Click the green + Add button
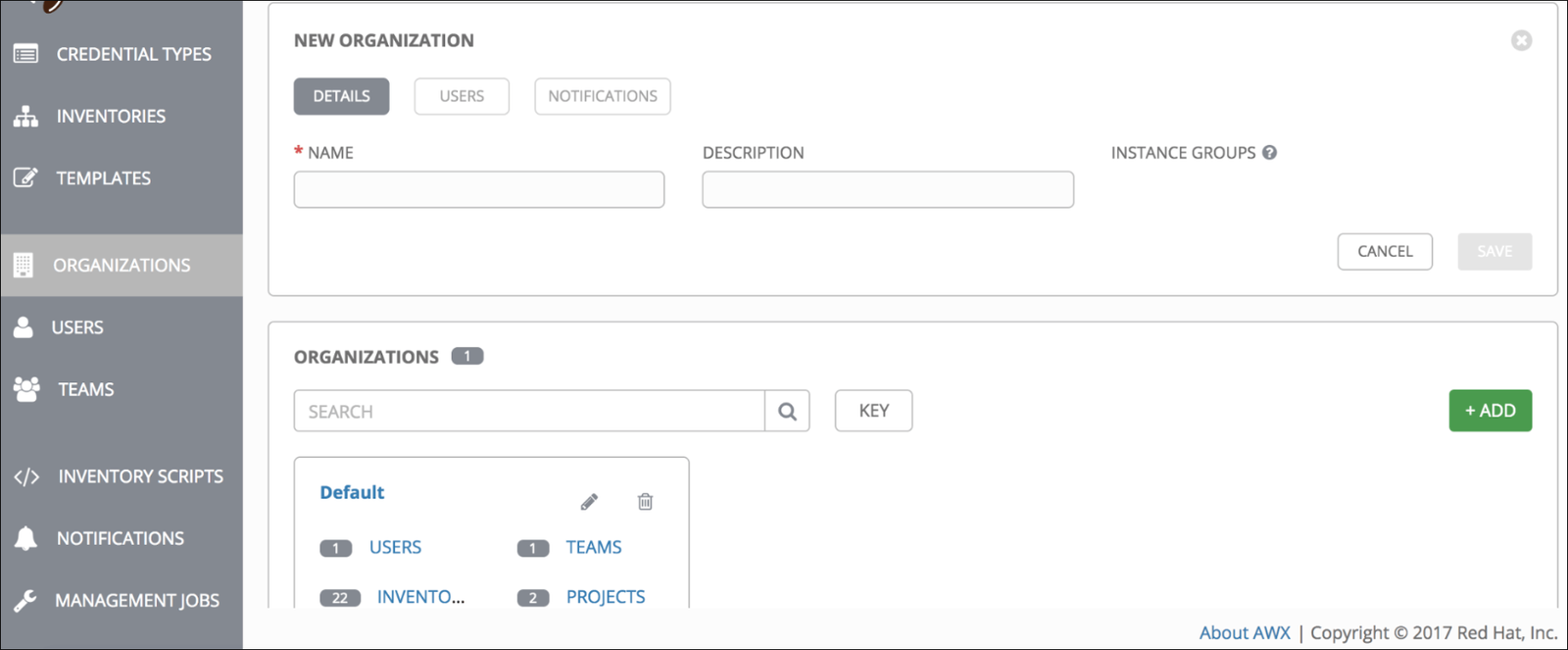Screen dimensions: 1568x650 tap(1491, 411)
